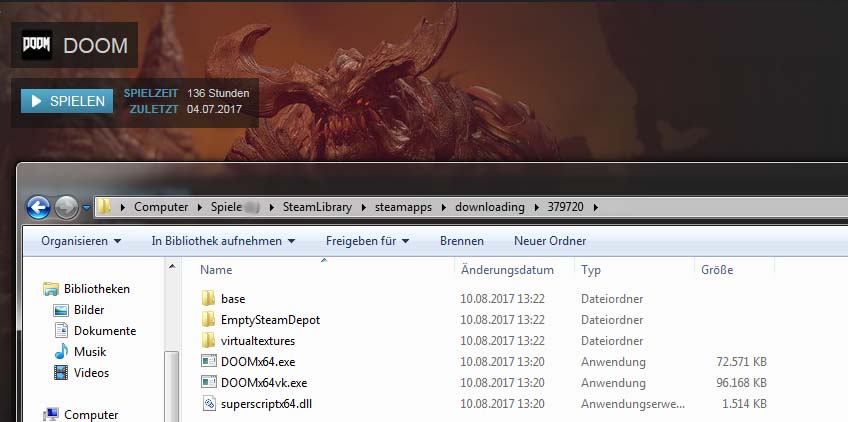Viewport: 848px width, 422px height.
Task: Click the EmptySteamDepot folder icon
Action: click(208, 319)
